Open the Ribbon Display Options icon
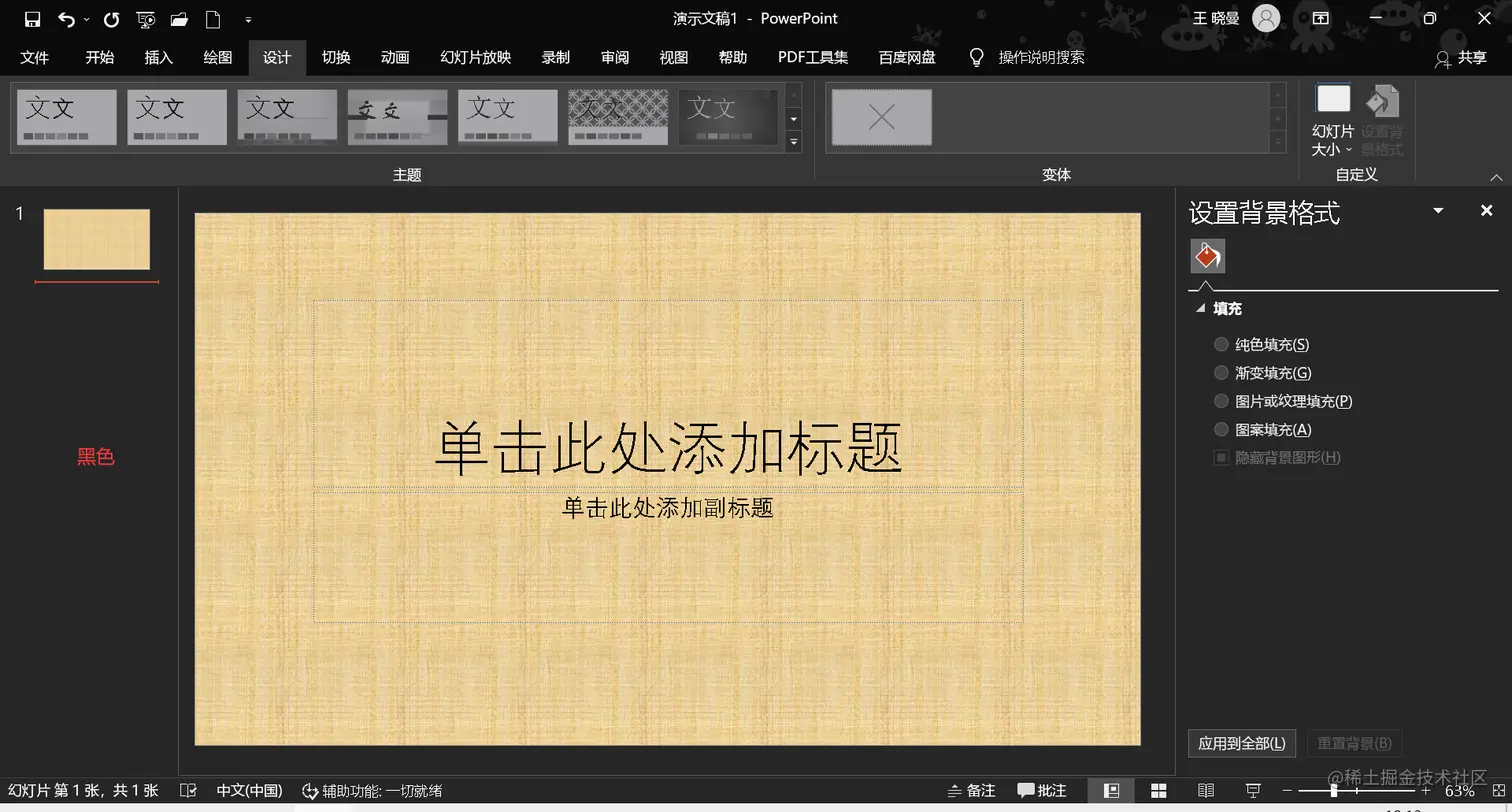 tap(1320, 18)
